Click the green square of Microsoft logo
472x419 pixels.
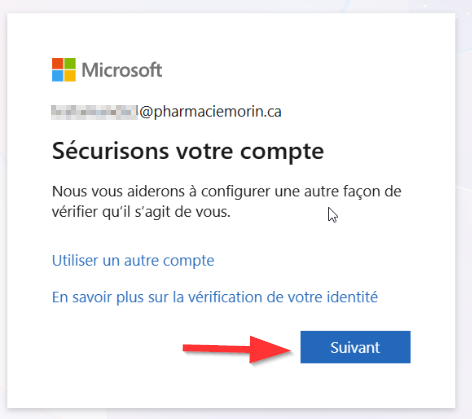(x=70, y=64)
